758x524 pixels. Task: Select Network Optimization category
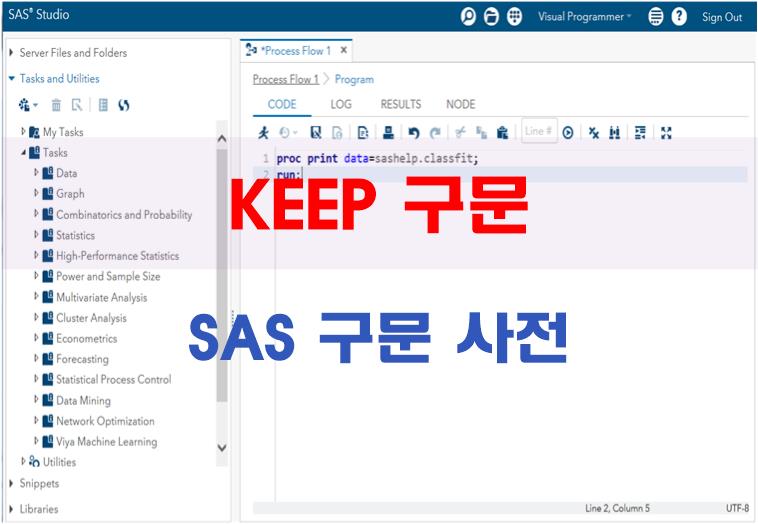pos(105,421)
